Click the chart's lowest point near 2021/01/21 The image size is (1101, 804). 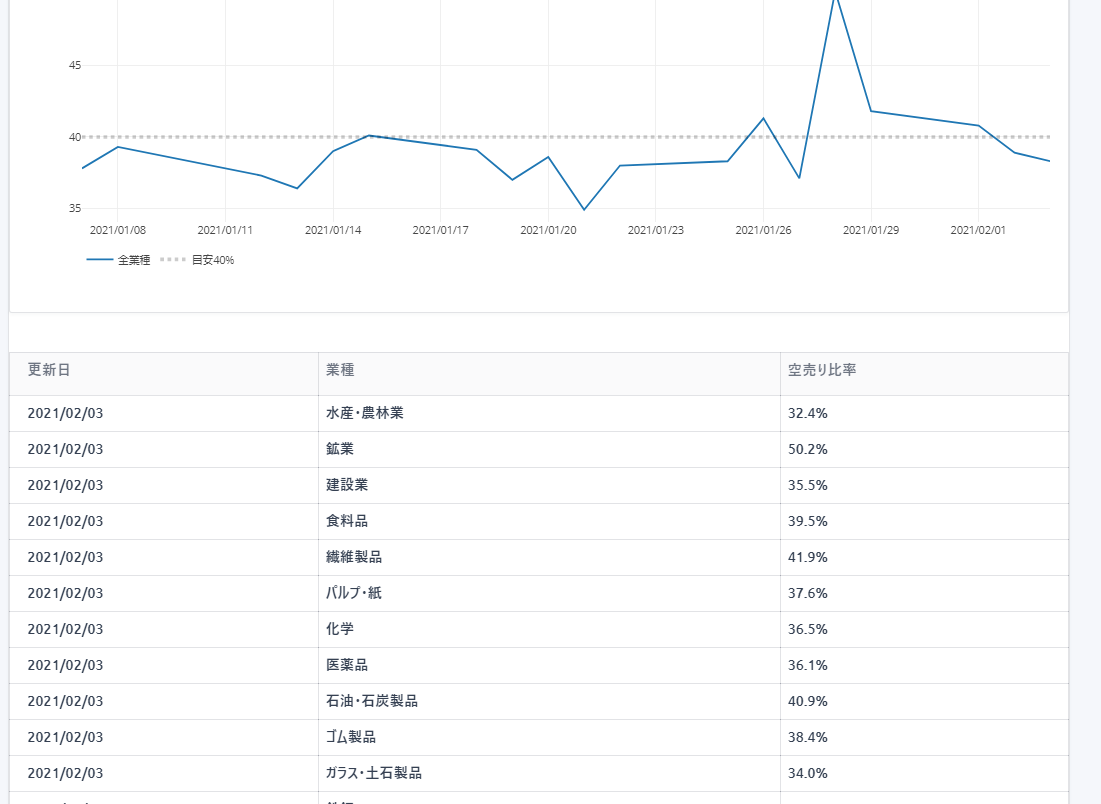584,209
